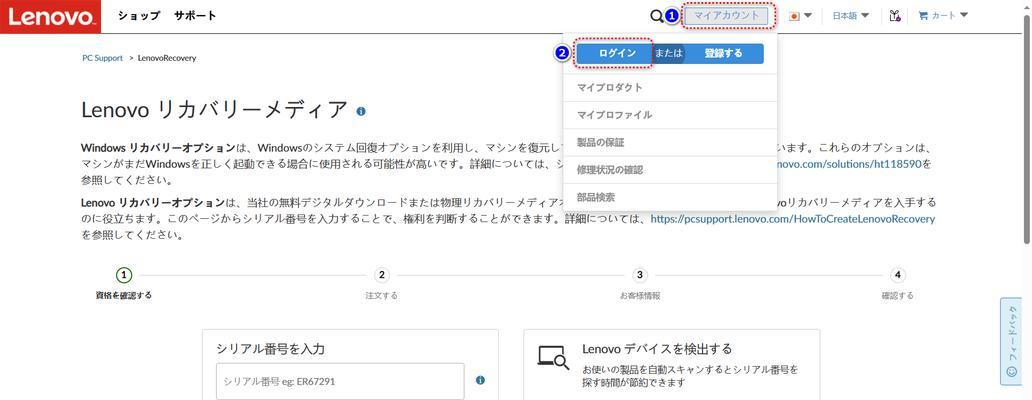Viewport: 1032px width, 400px height.
Task: Select 部品検索 from account menu
Action: tap(670, 197)
